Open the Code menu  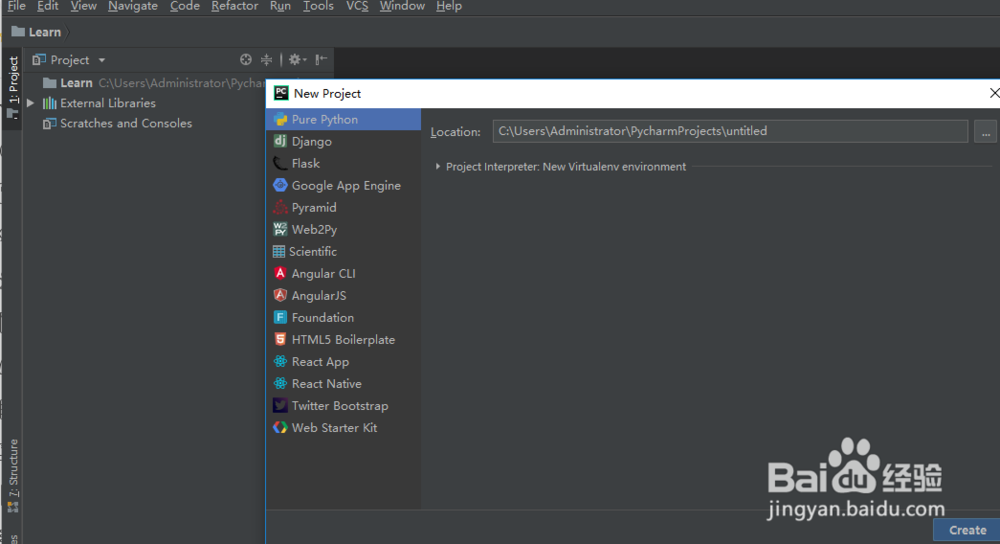(185, 6)
